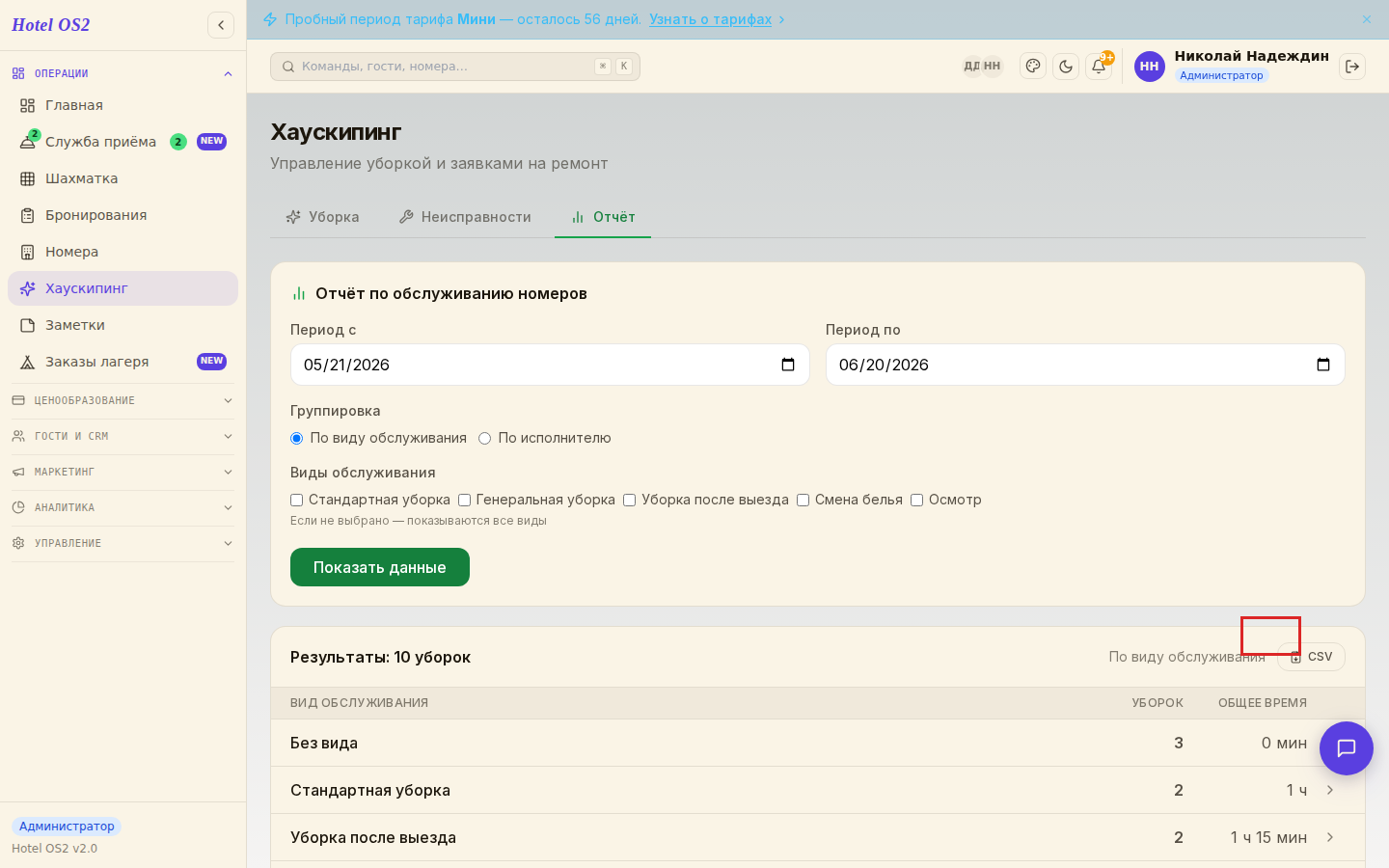Click the logout icon
Image resolution: width=1389 pixels, height=868 pixels.
1352,67
